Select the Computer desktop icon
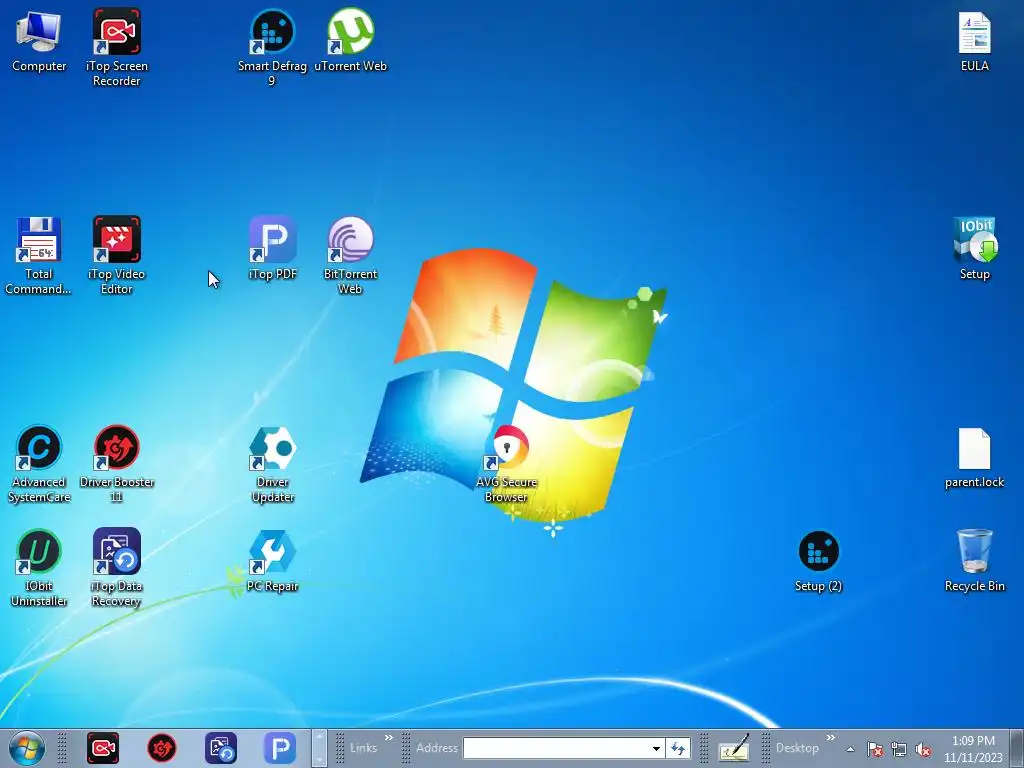 point(39,40)
